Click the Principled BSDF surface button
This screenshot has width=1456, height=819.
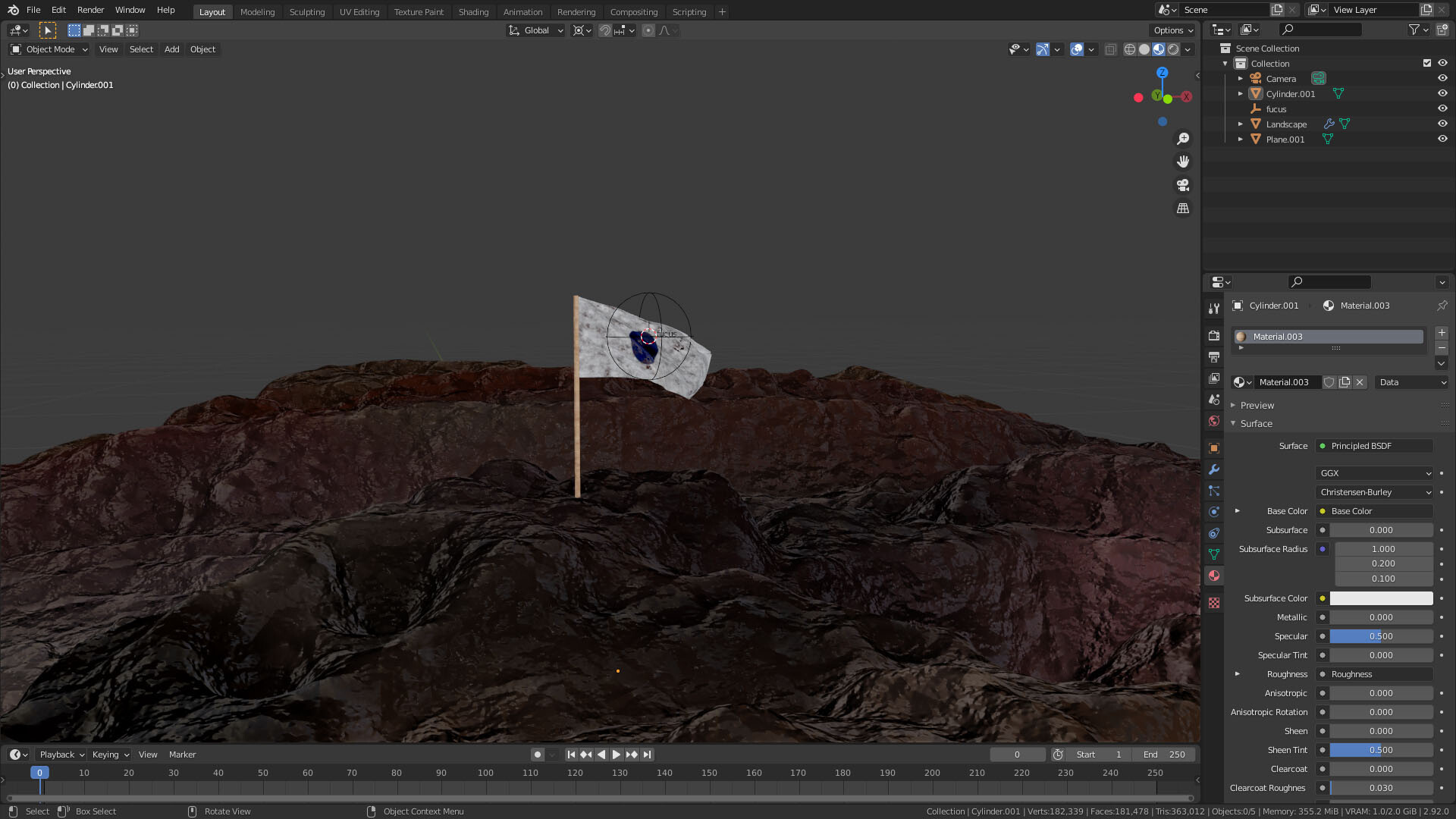point(1374,446)
